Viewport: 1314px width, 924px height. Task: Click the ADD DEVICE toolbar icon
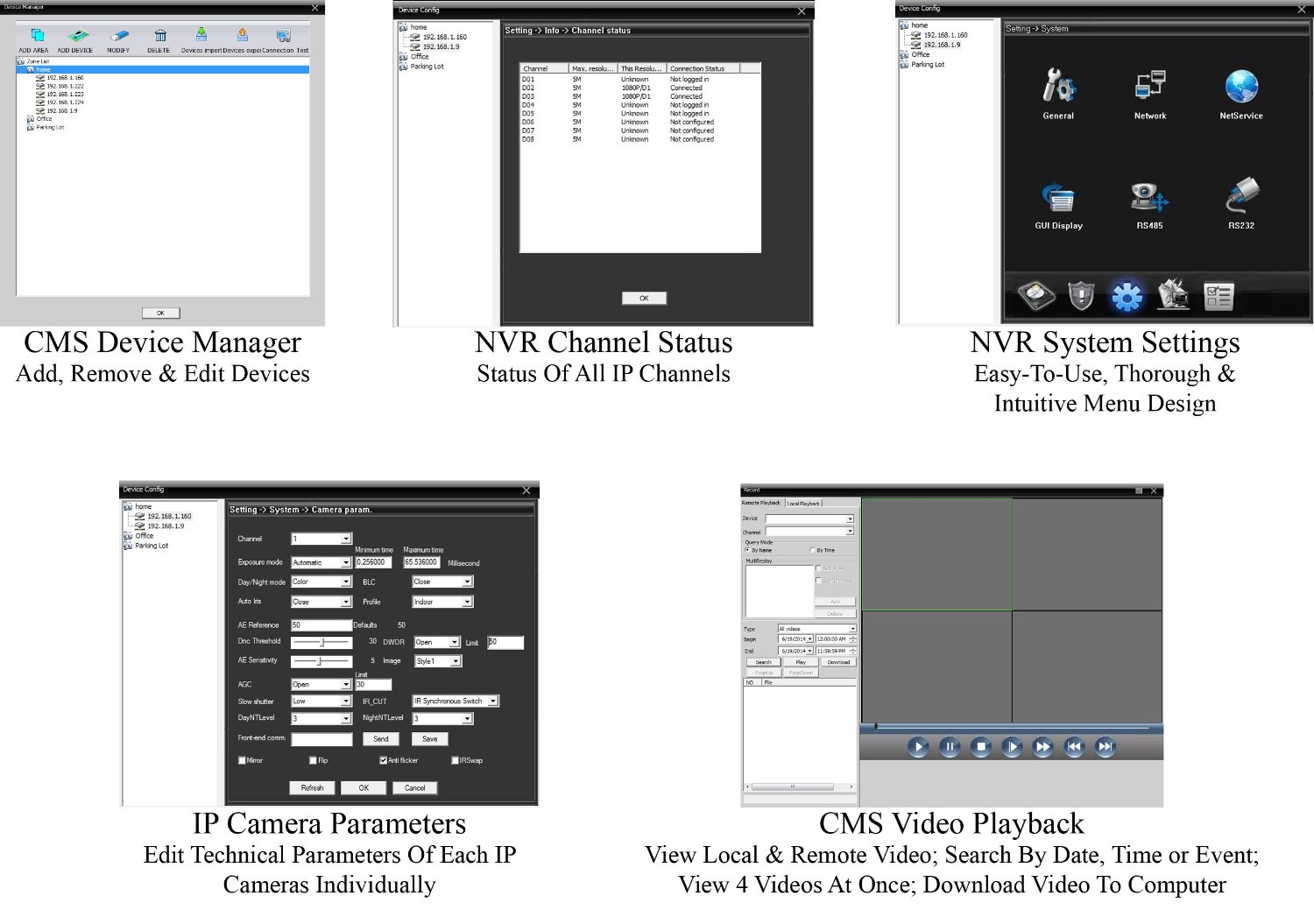77,36
